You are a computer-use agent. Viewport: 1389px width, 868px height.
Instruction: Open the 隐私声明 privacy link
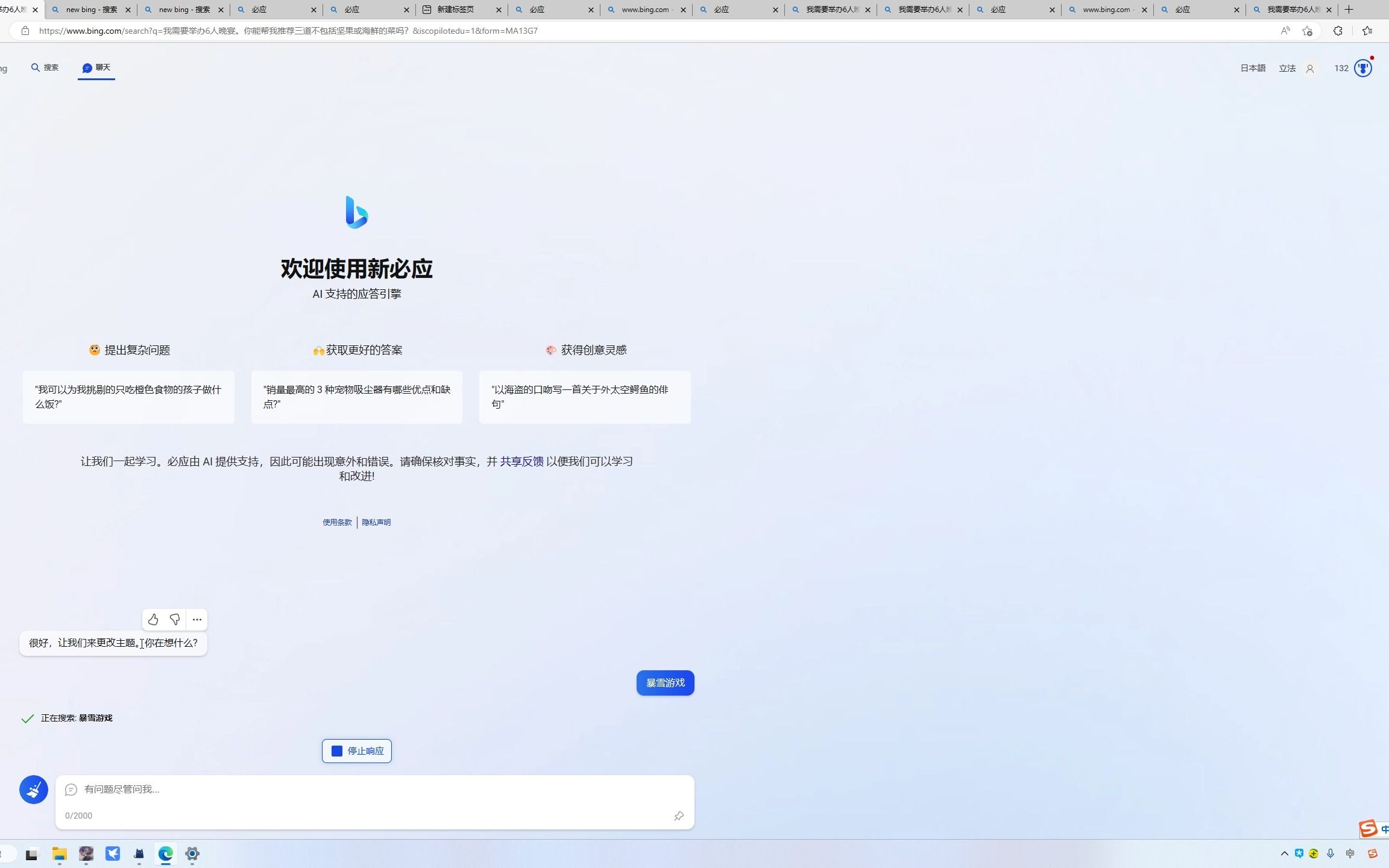[376, 523]
